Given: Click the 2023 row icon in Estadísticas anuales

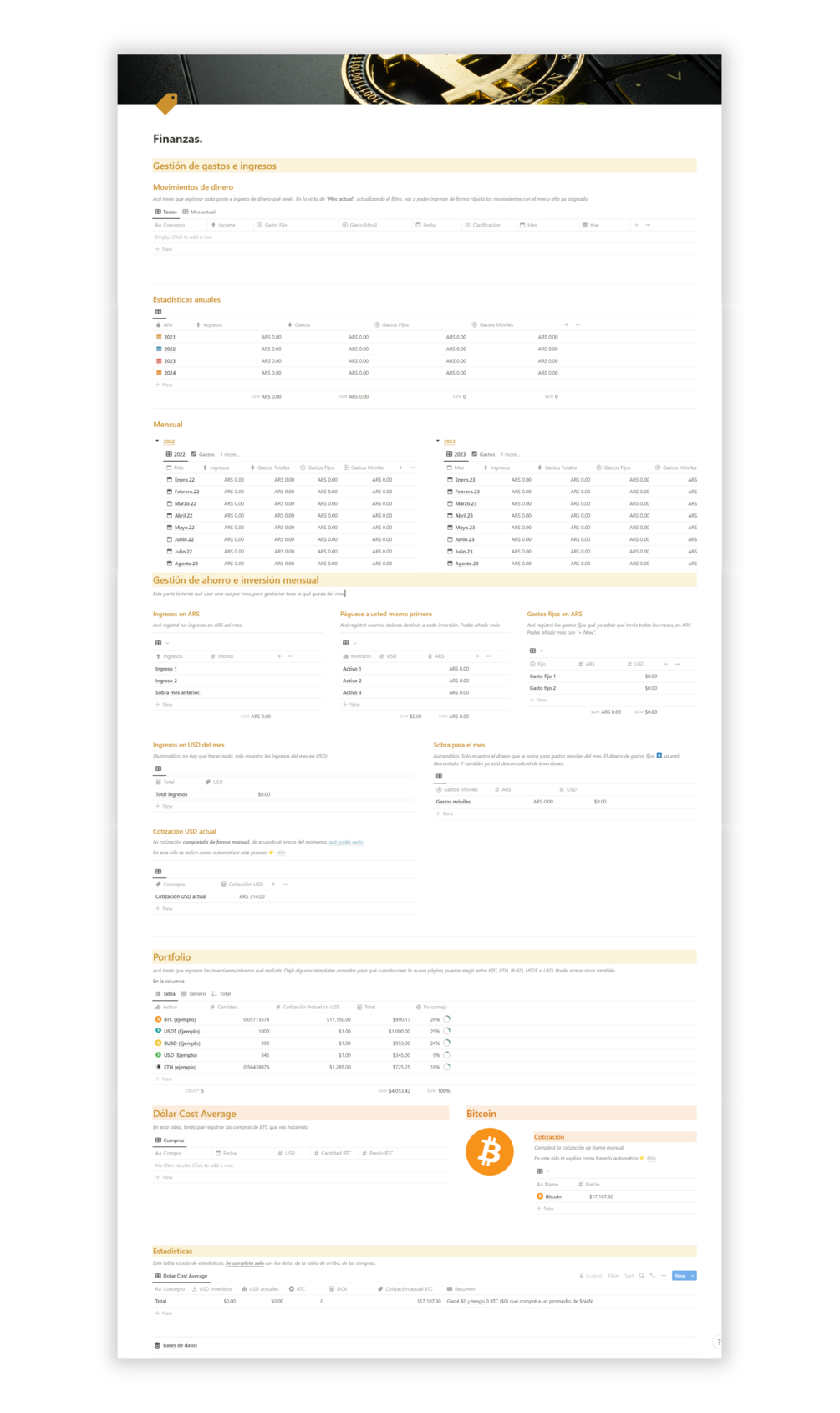Looking at the screenshot, I should [x=160, y=361].
